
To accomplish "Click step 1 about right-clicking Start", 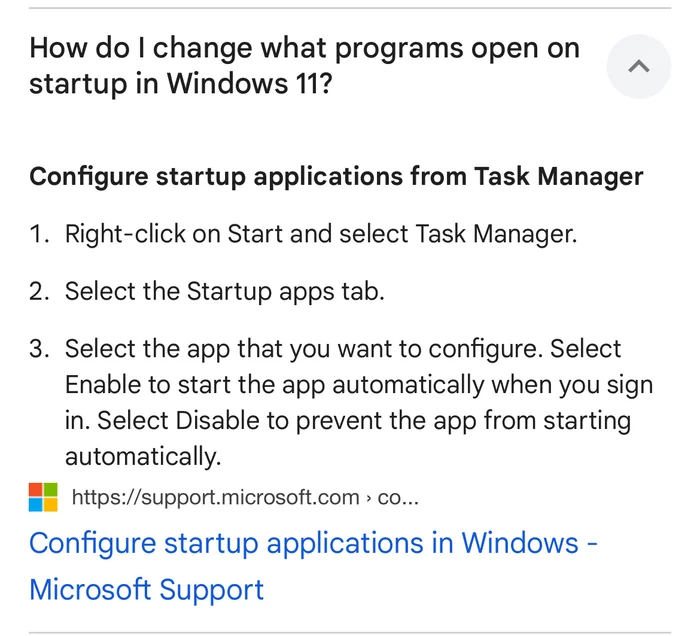I will click(320, 235).
